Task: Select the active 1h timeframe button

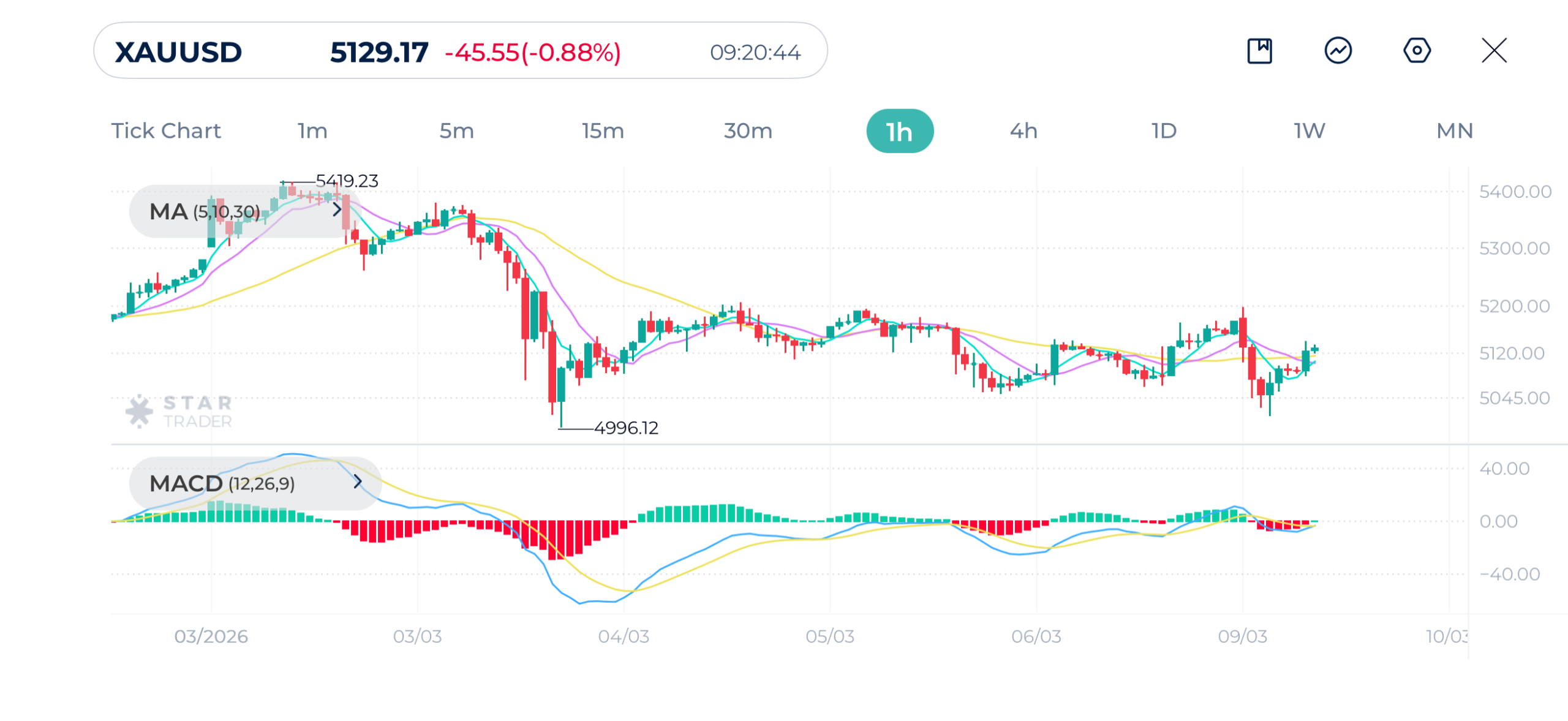Action: click(x=899, y=131)
